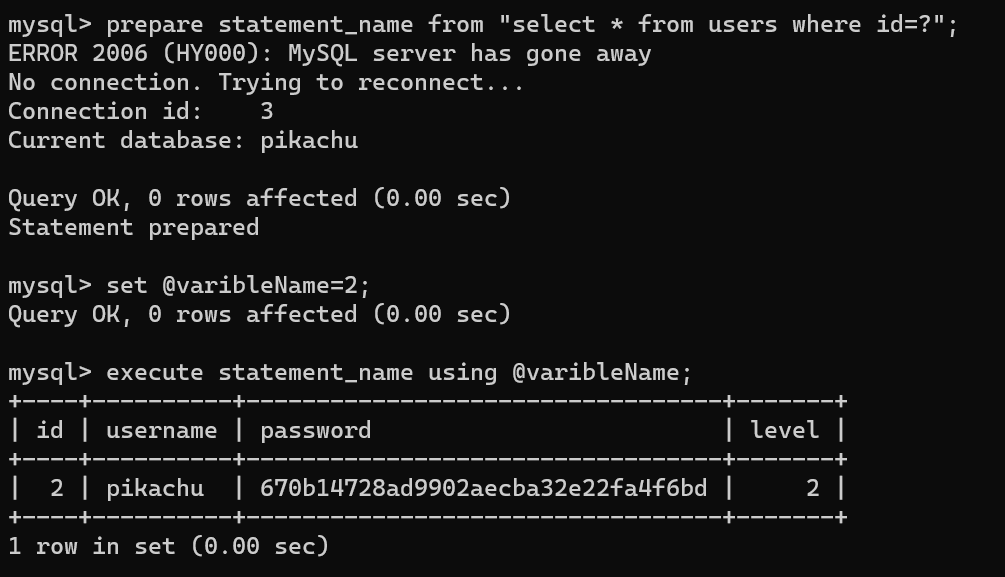The image size is (1005, 577).
Task: Click the Connection id value 3
Action: (266, 111)
